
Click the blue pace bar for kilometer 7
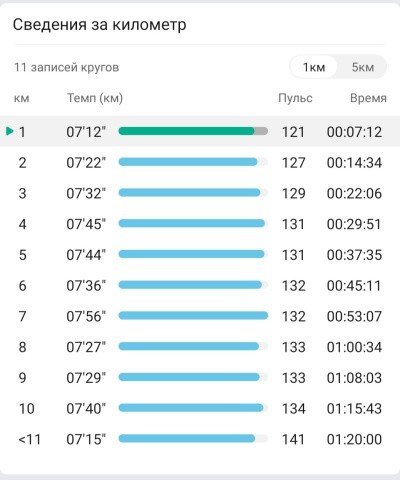click(x=193, y=315)
